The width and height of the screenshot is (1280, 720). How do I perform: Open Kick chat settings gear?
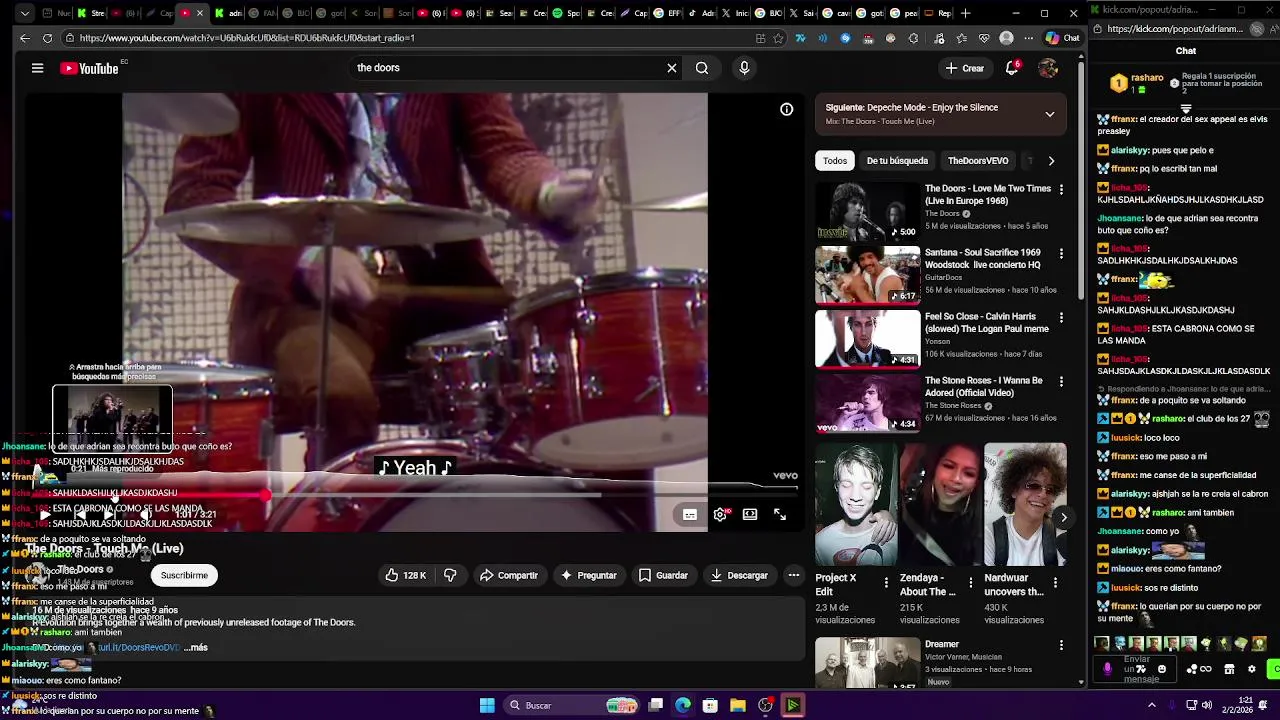tap(1252, 669)
